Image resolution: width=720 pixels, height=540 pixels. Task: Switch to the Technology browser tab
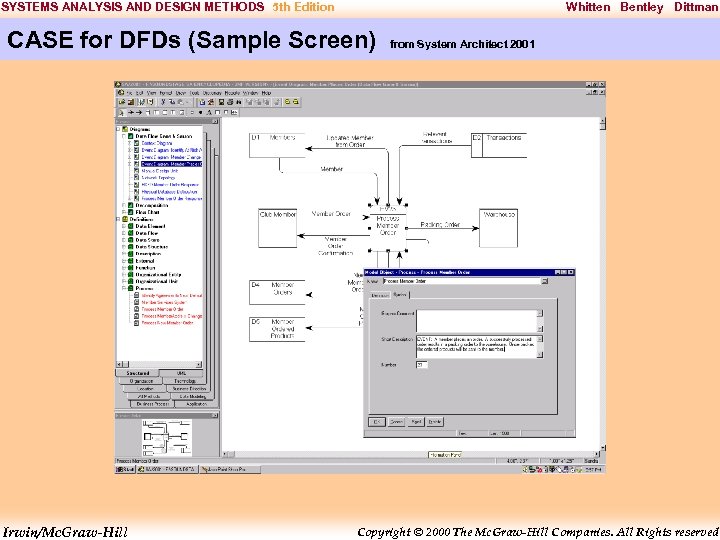185,381
